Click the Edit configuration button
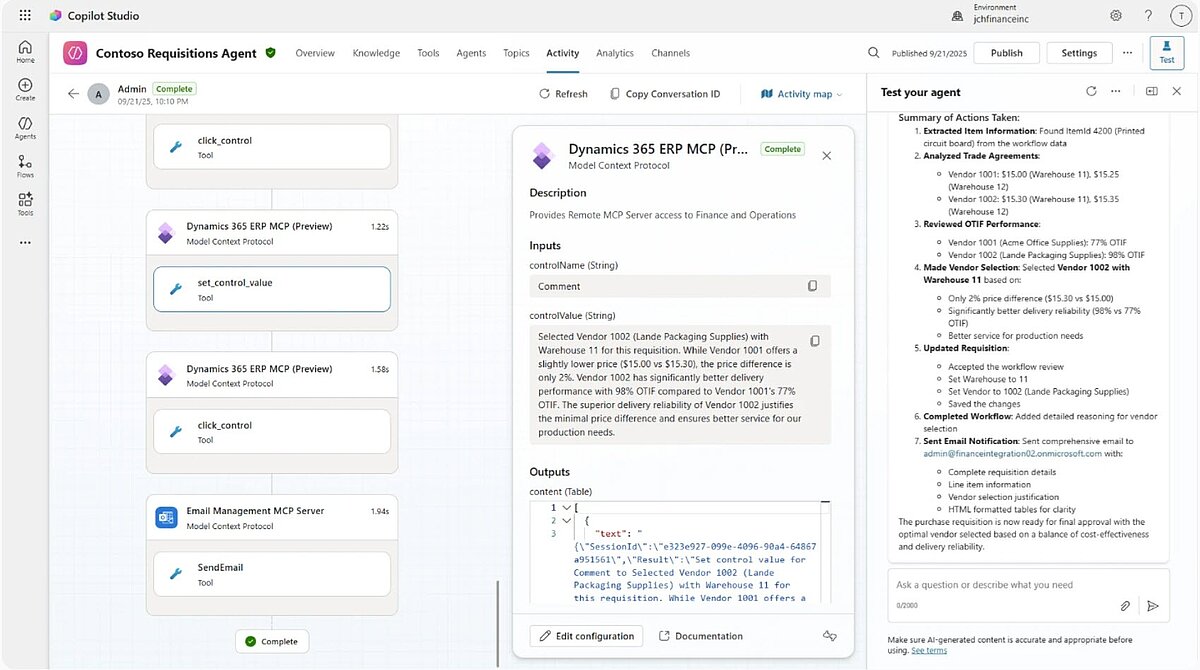 [586, 635]
